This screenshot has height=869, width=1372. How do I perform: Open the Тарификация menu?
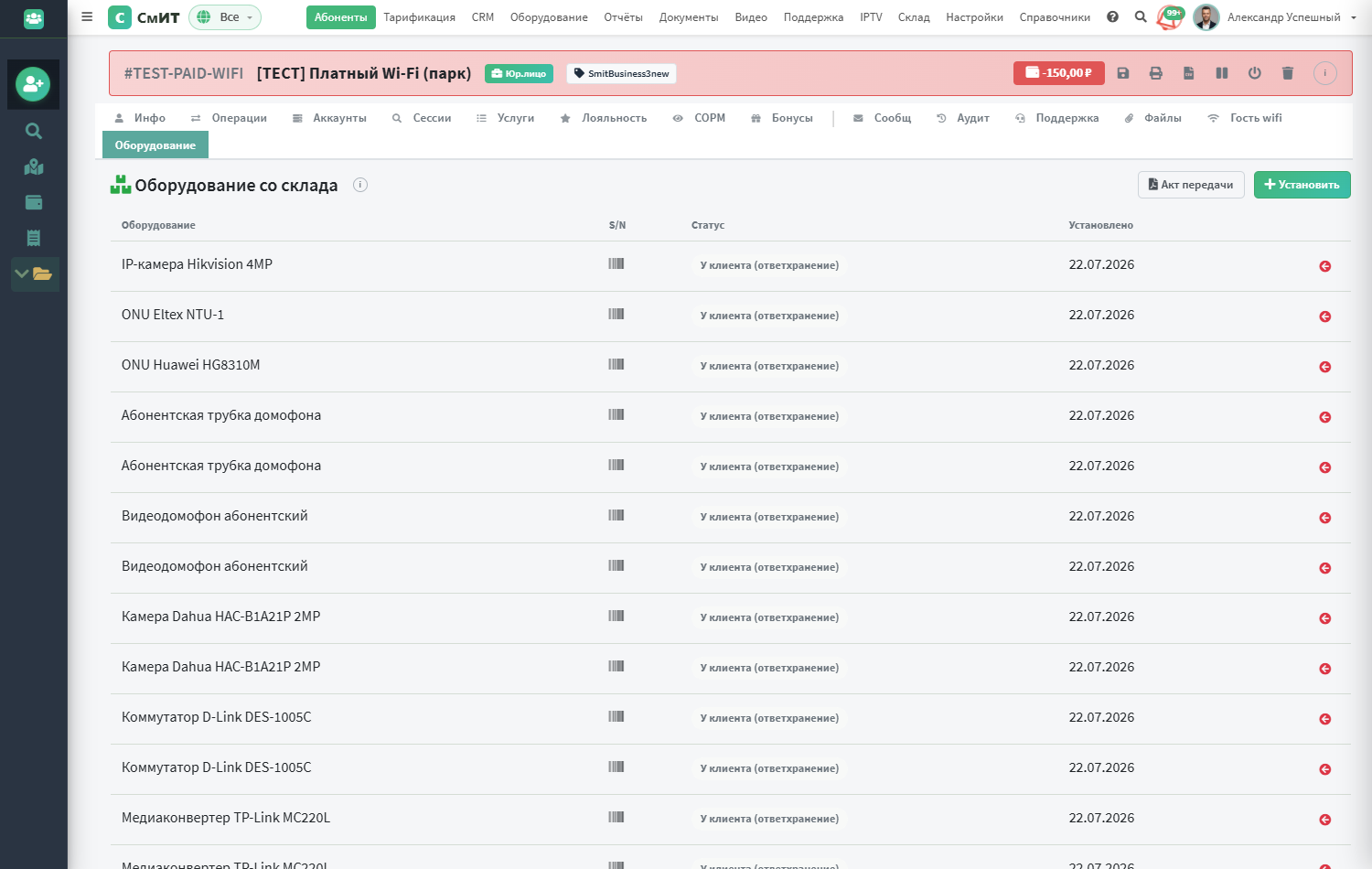419,17
